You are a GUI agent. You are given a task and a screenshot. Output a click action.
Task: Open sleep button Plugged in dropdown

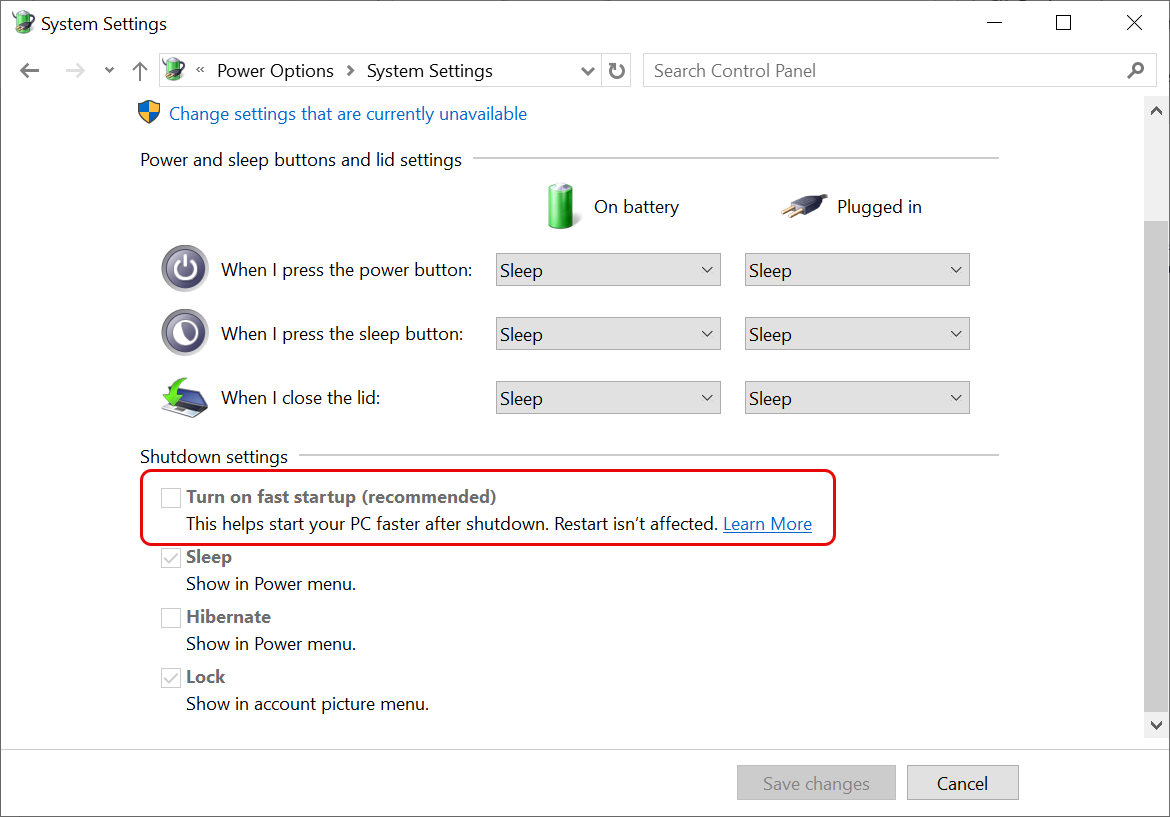(857, 334)
